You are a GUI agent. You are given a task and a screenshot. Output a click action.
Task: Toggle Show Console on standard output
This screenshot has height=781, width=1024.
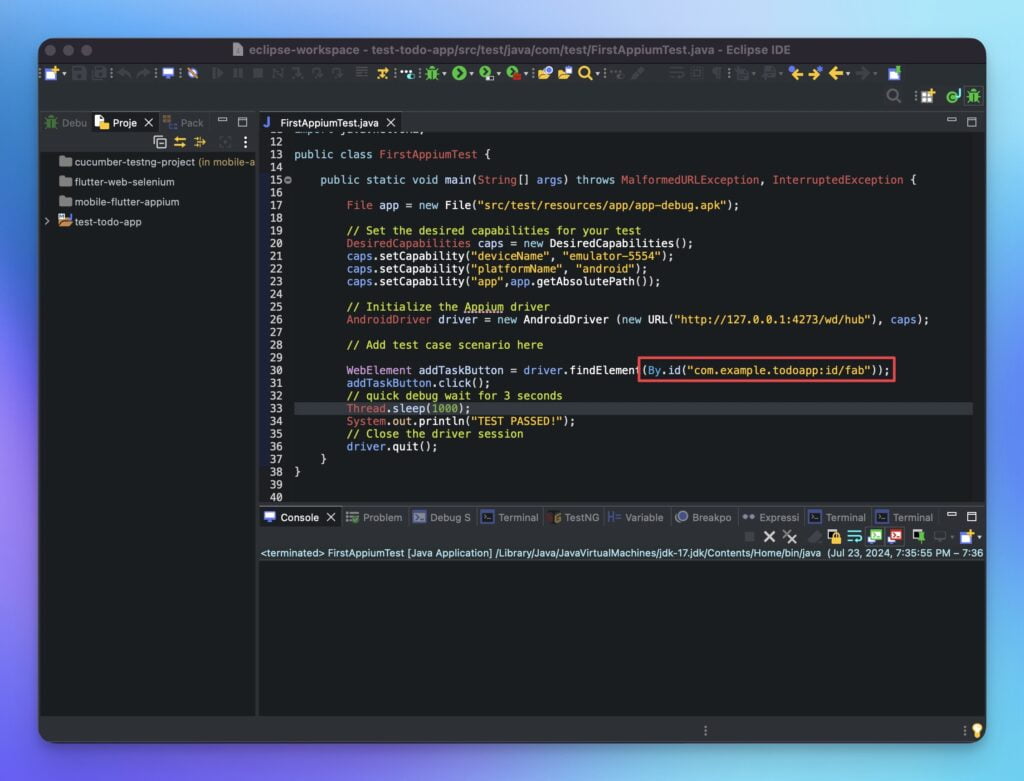[x=874, y=537]
